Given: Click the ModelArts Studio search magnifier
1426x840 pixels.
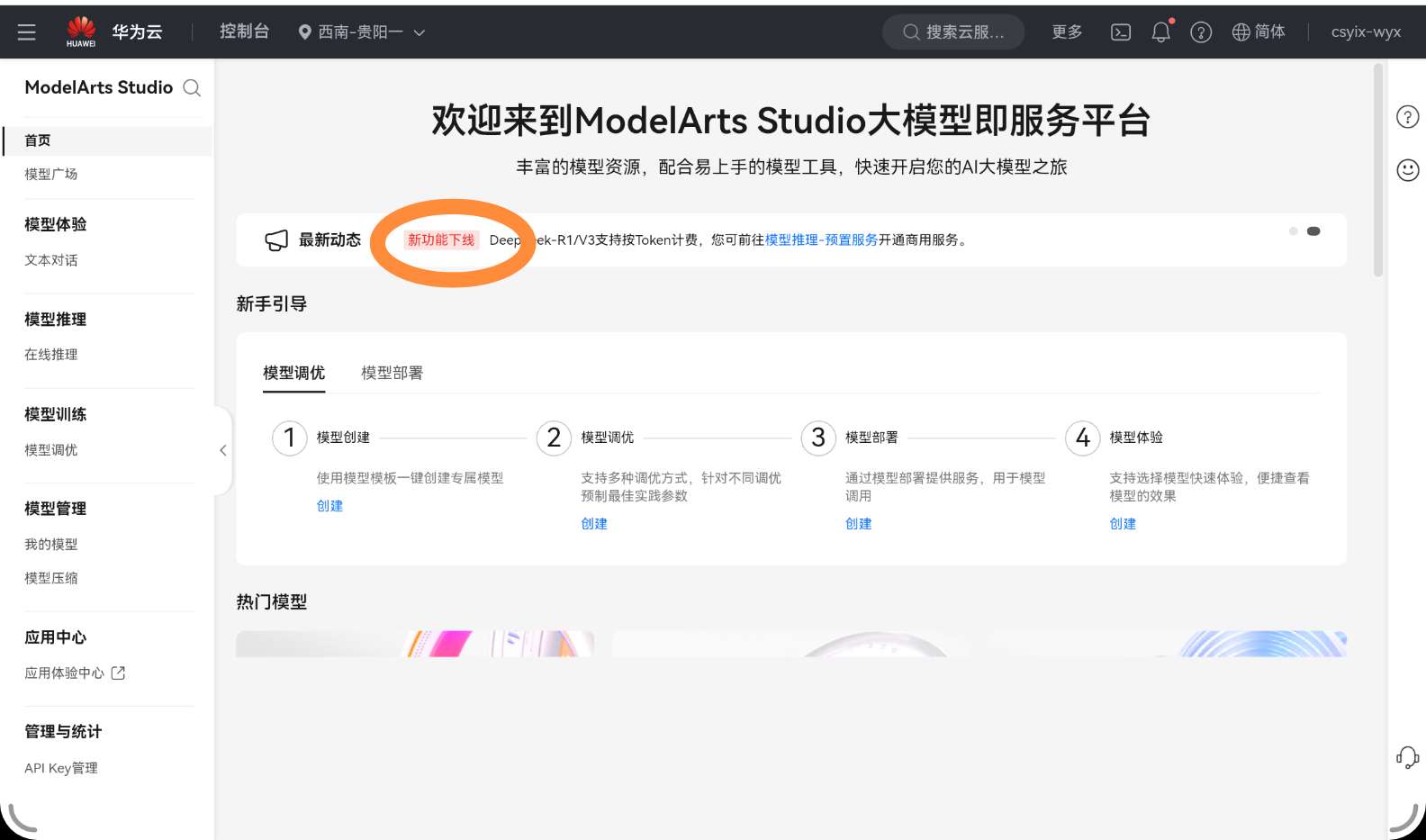Looking at the screenshot, I should coord(192,88).
